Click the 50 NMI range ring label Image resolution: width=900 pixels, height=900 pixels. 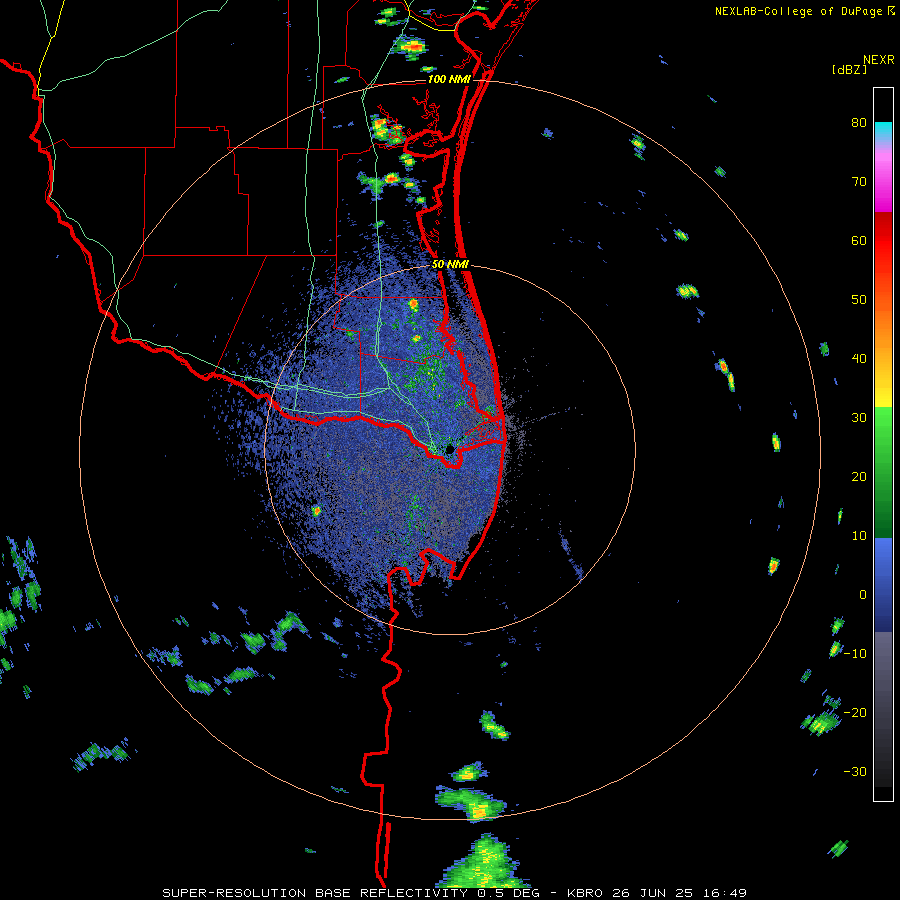coord(451,264)
